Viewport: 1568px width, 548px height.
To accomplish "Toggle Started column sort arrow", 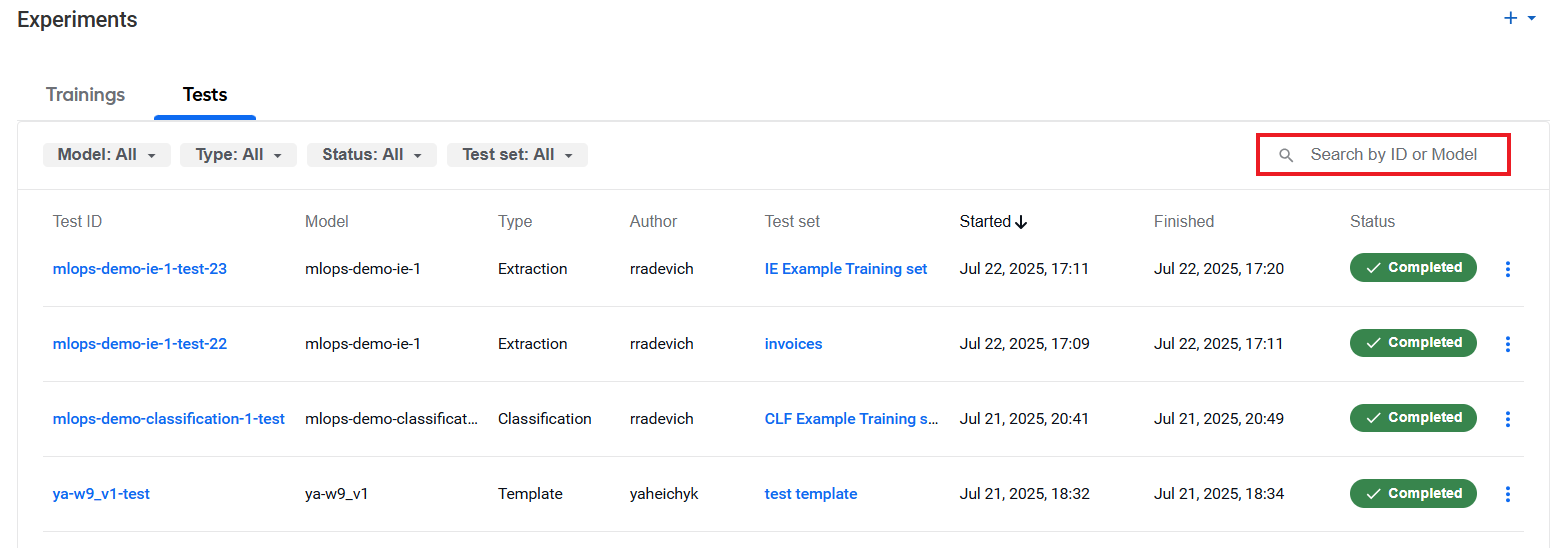I will click(x=1021, y=222).
